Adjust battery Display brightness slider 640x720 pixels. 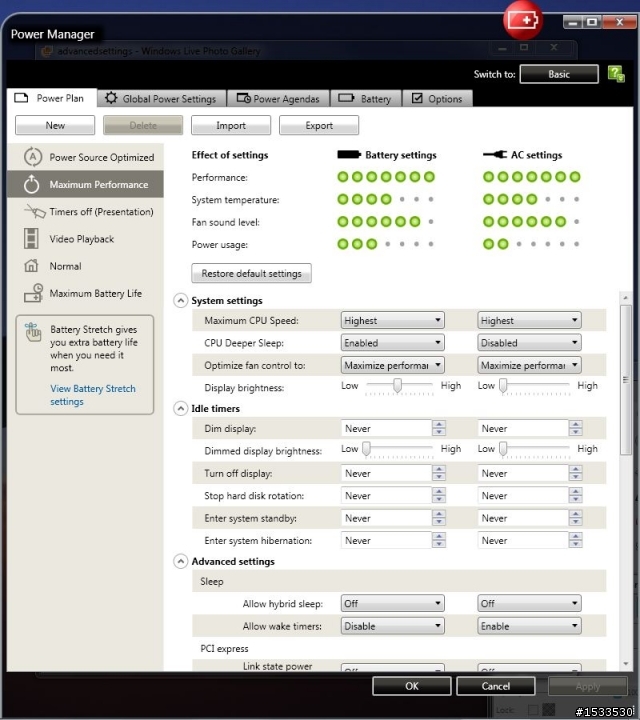point(398,386)
